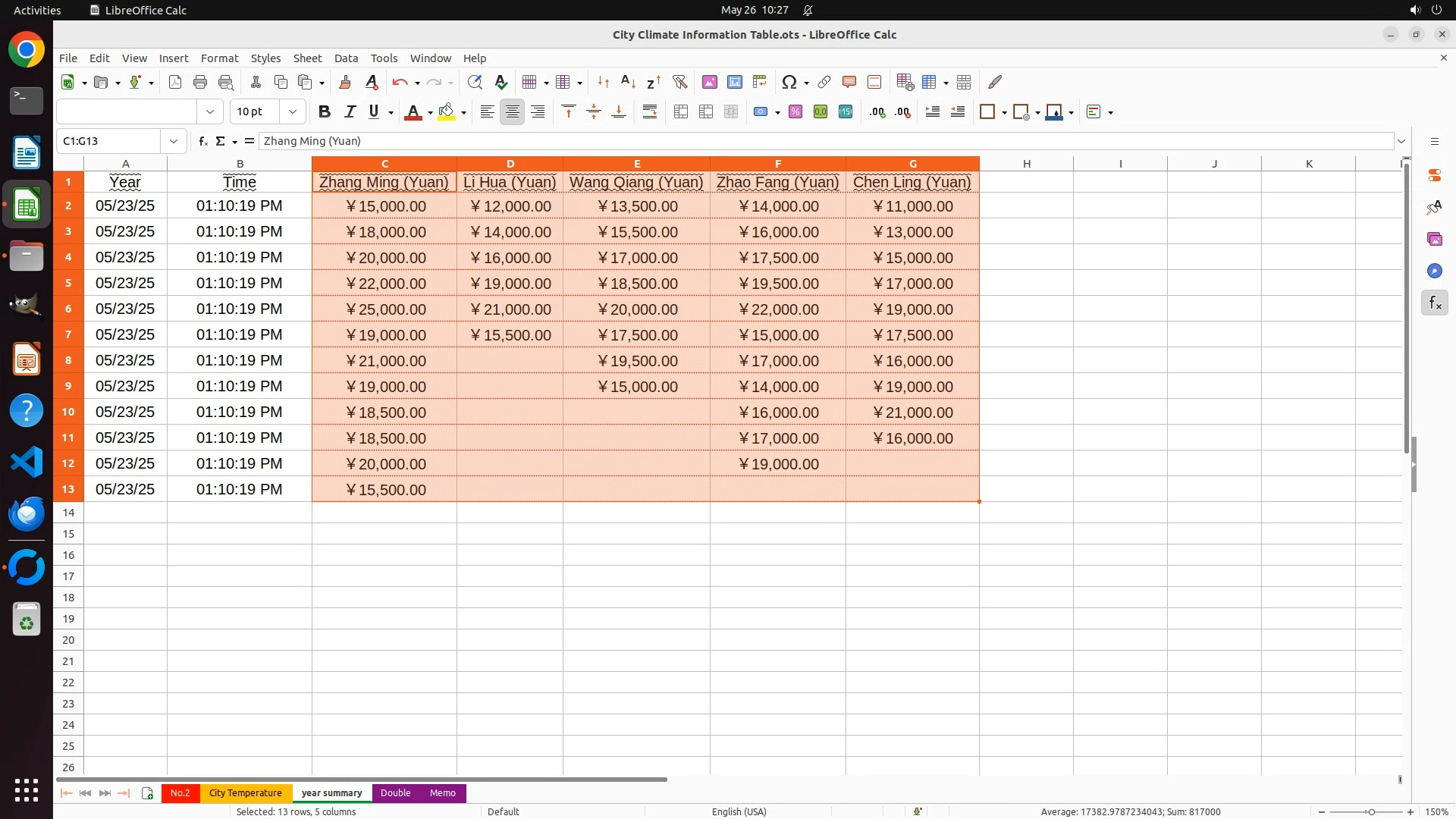The image size is (1456, 819).
Task: Click the Insert Special Character icon
Action: point(789,82)
